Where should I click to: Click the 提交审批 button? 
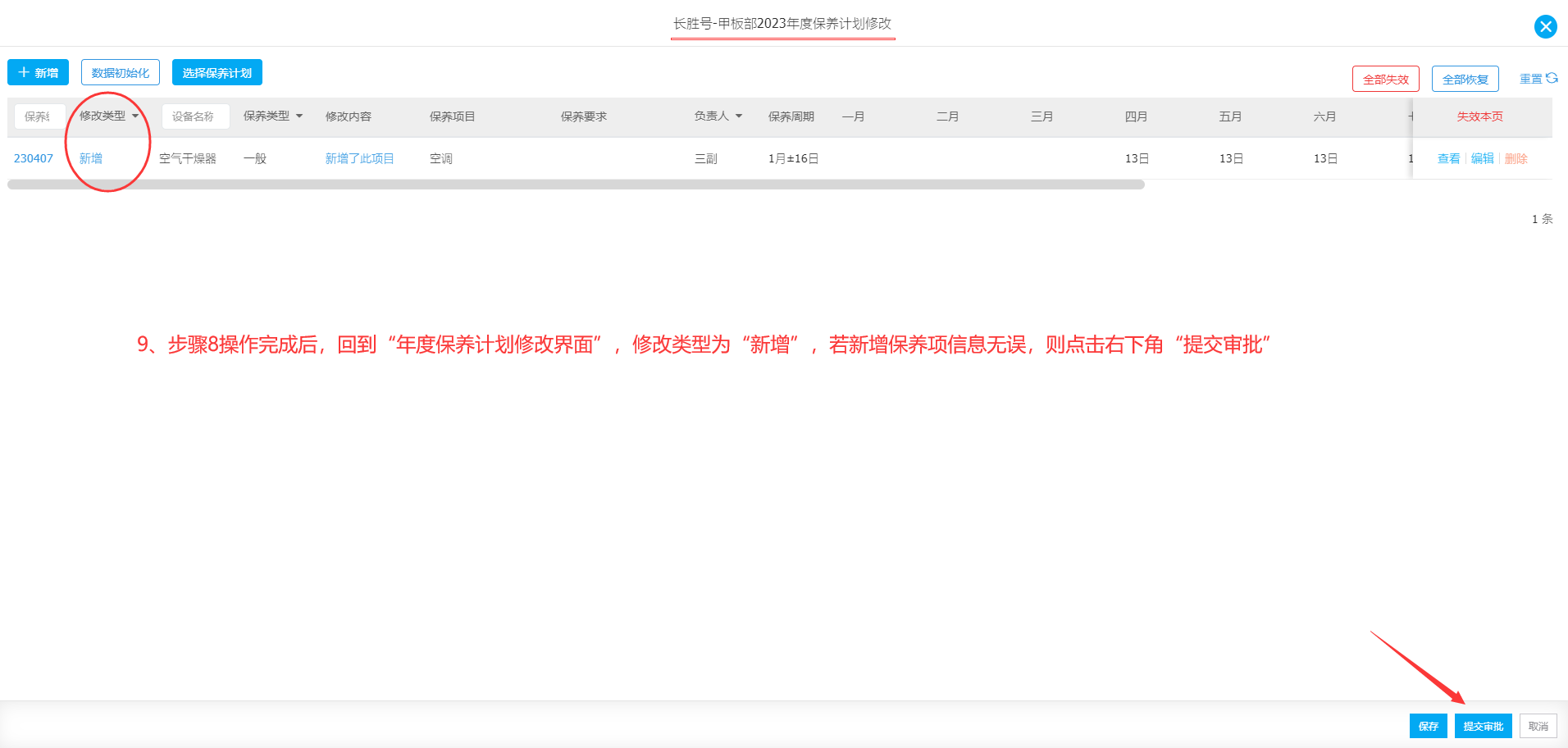pyautogui.click(x=1483, y=726)
